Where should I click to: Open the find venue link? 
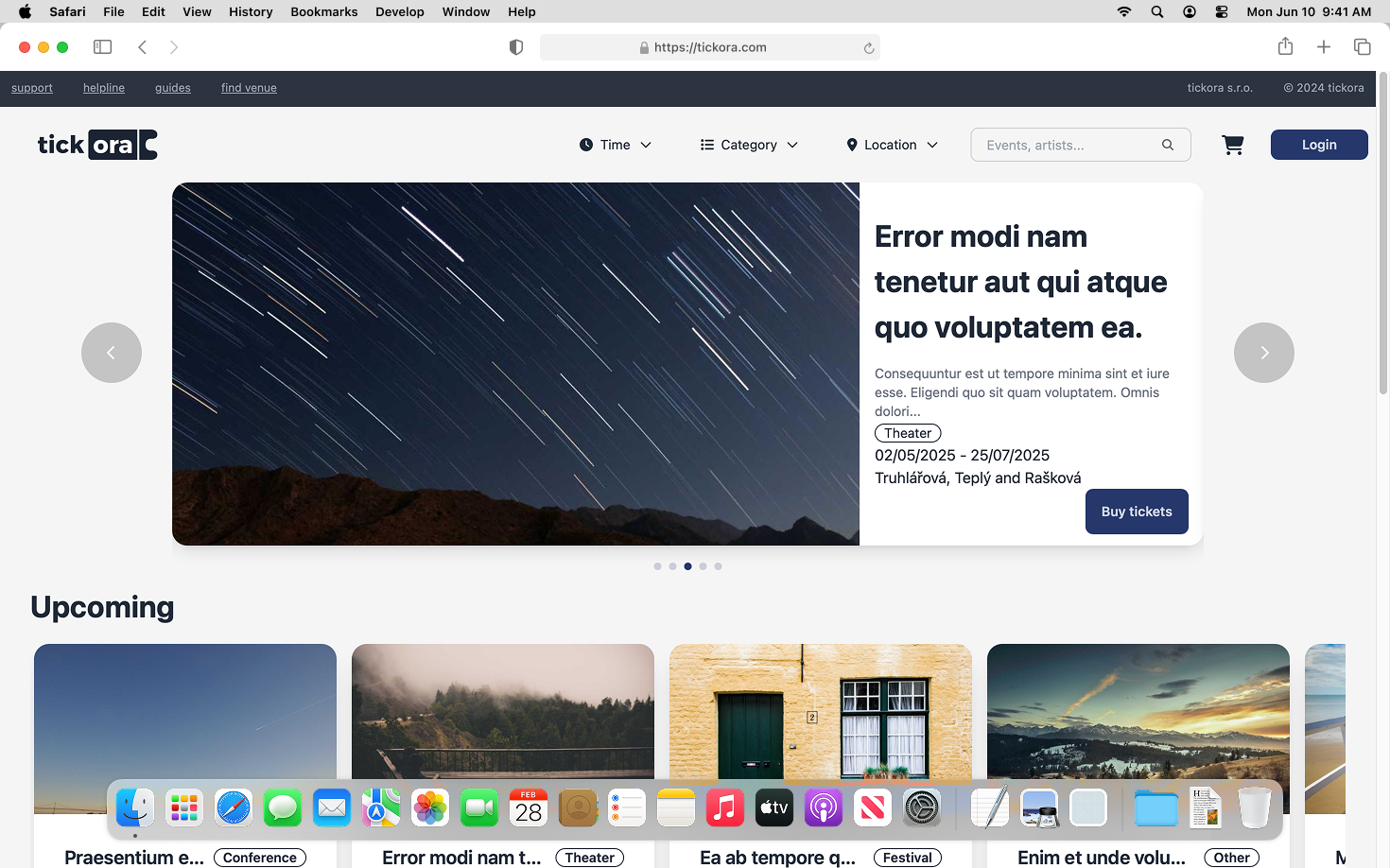(249, 88)
